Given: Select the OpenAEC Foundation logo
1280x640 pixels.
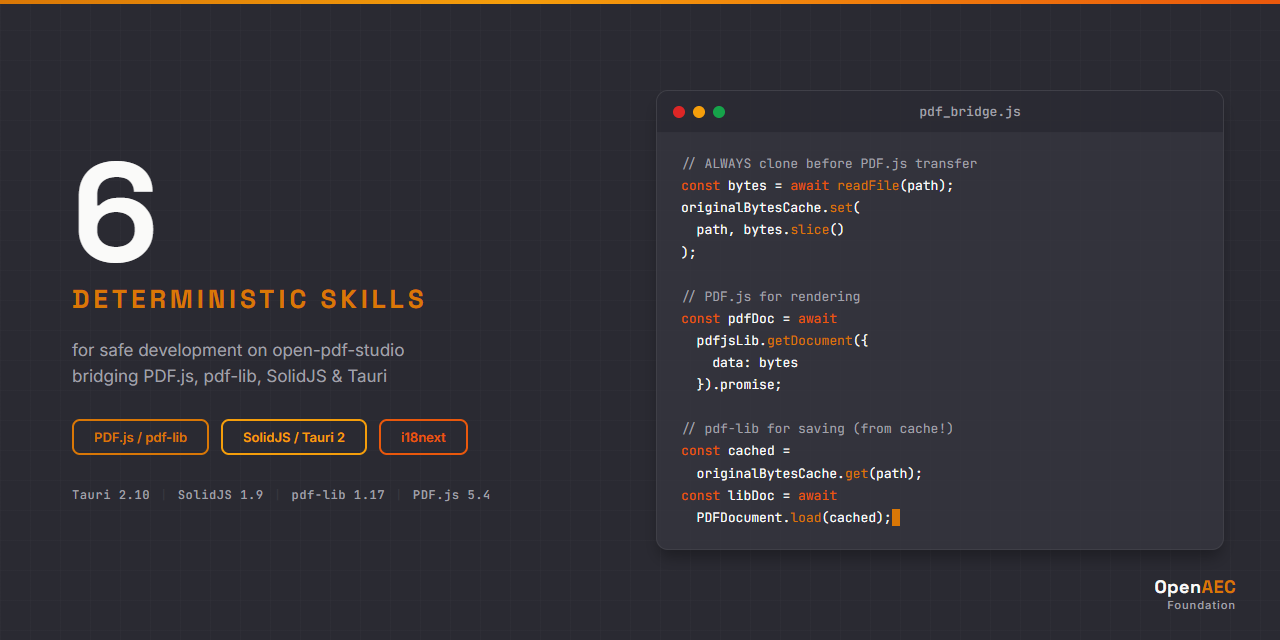Looking at the screenshot, I should point(1194,594).
